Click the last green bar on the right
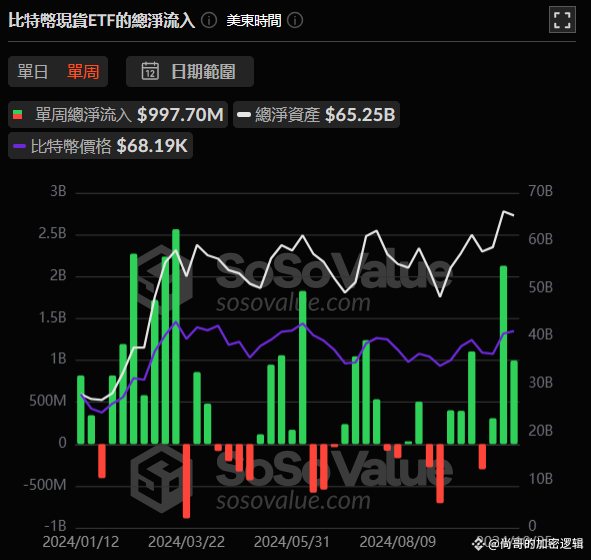Screen dimensions: 591x560 [514, 402]
